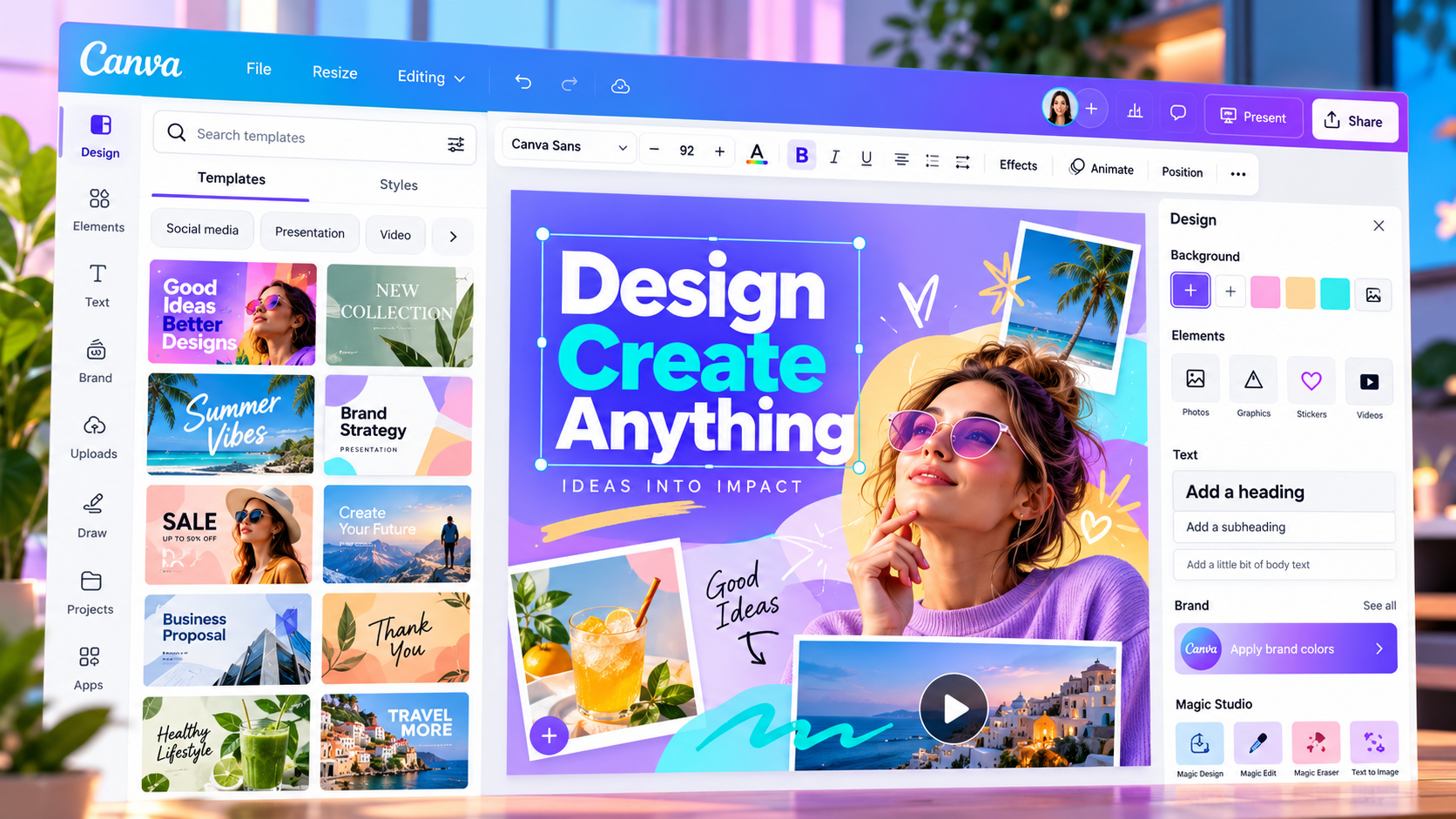
Task: Apply bulleted list formatting
Action: (932, 161)
